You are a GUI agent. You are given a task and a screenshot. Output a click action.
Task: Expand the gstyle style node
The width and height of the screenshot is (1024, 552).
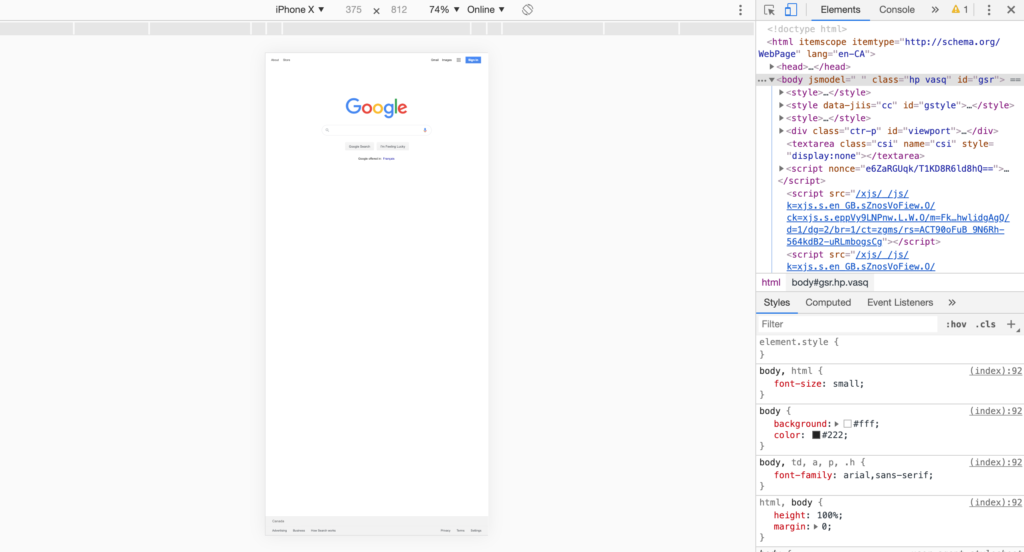(781, 105)
